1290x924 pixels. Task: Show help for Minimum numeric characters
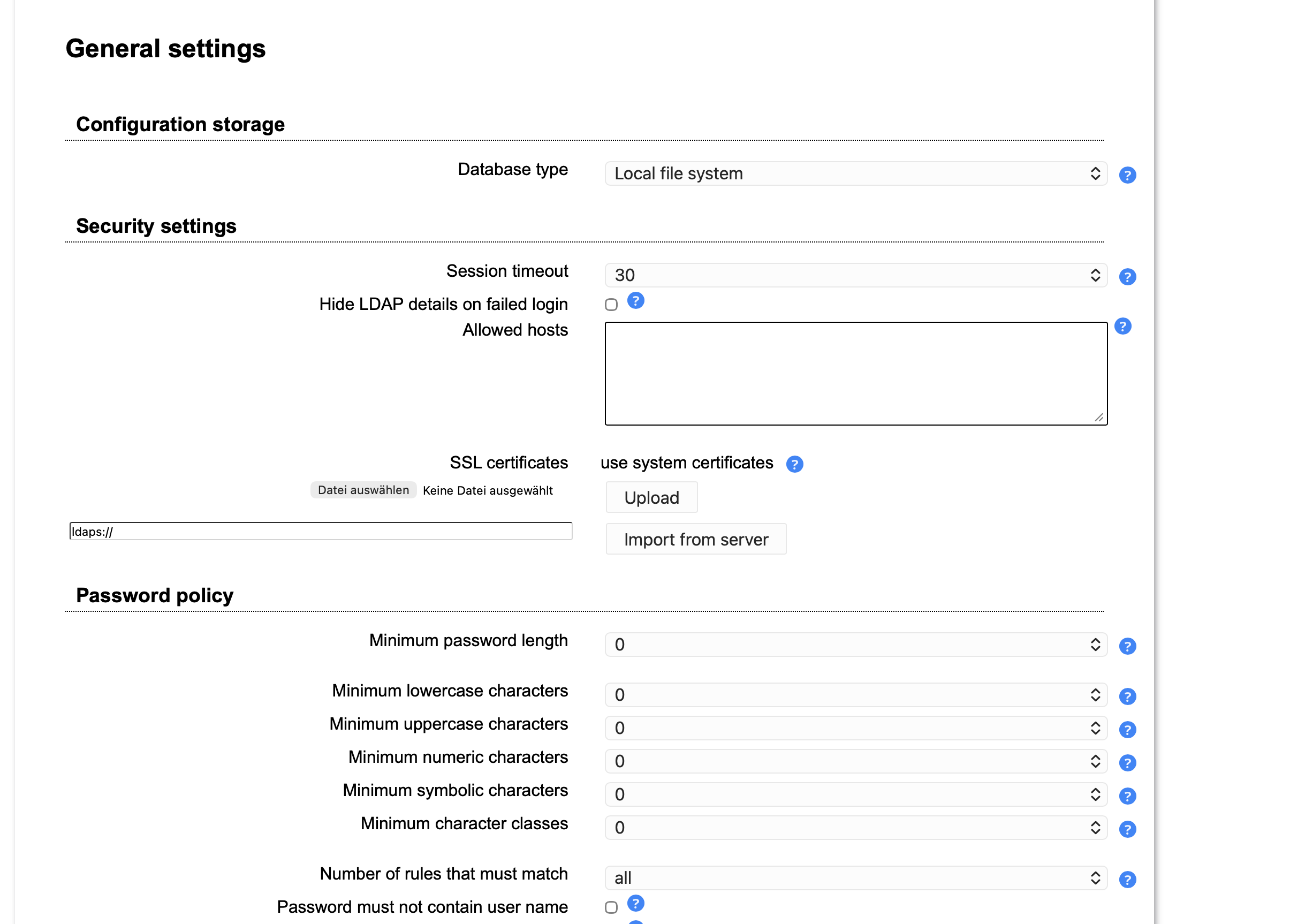pos(1127,763)
